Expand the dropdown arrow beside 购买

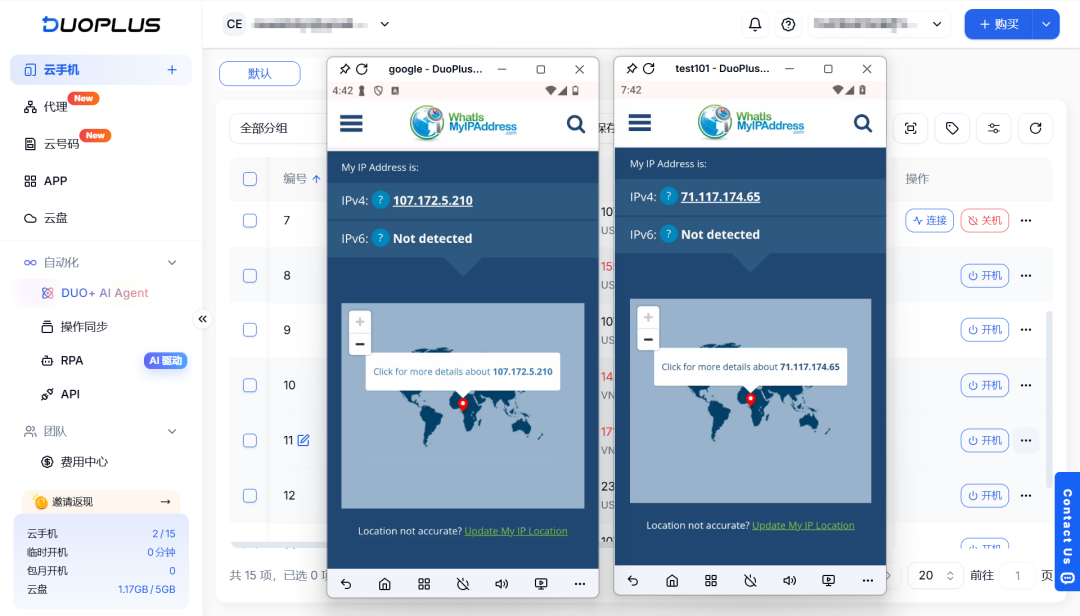[1046, 24]
